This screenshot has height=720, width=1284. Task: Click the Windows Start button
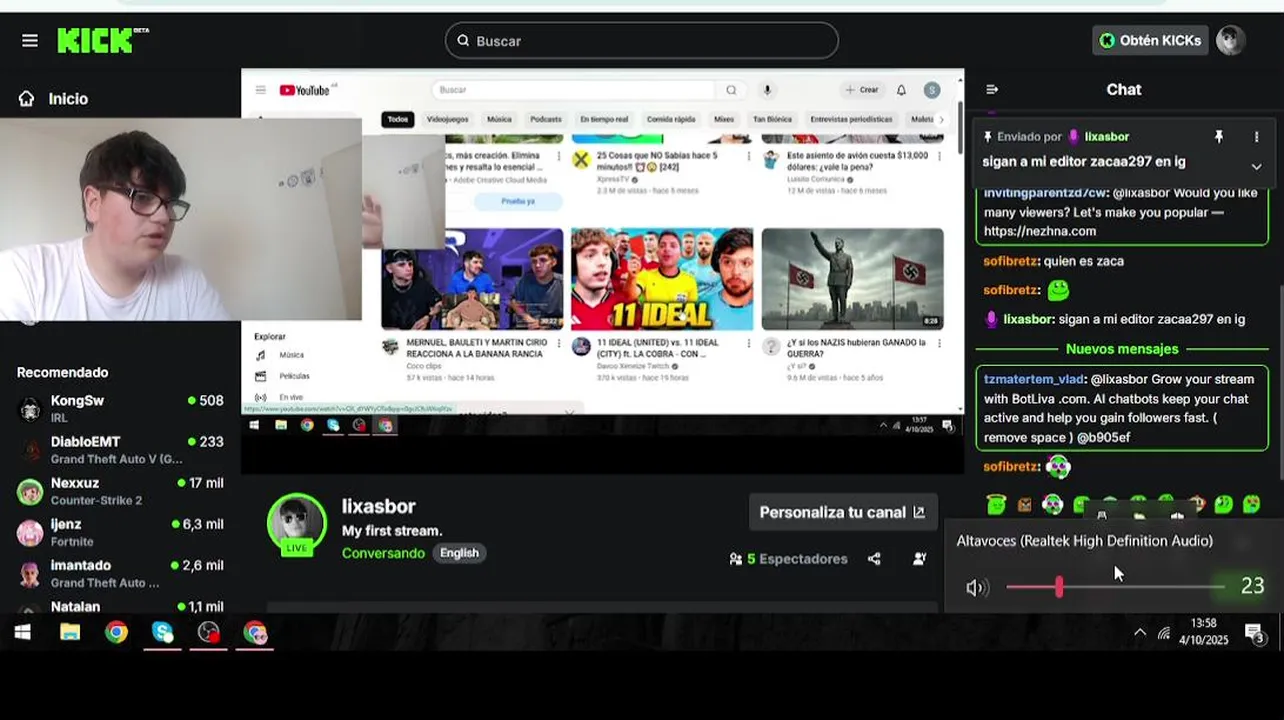(22, 633)
